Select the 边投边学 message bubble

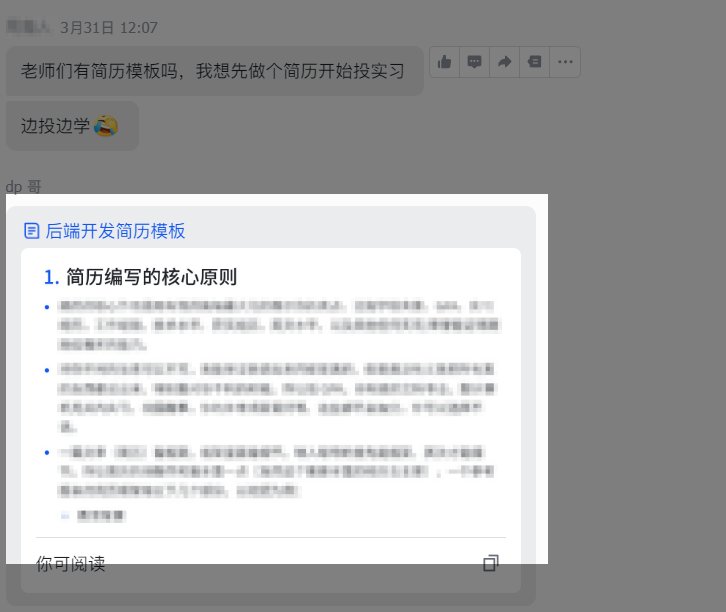click(x=72, y=126)
